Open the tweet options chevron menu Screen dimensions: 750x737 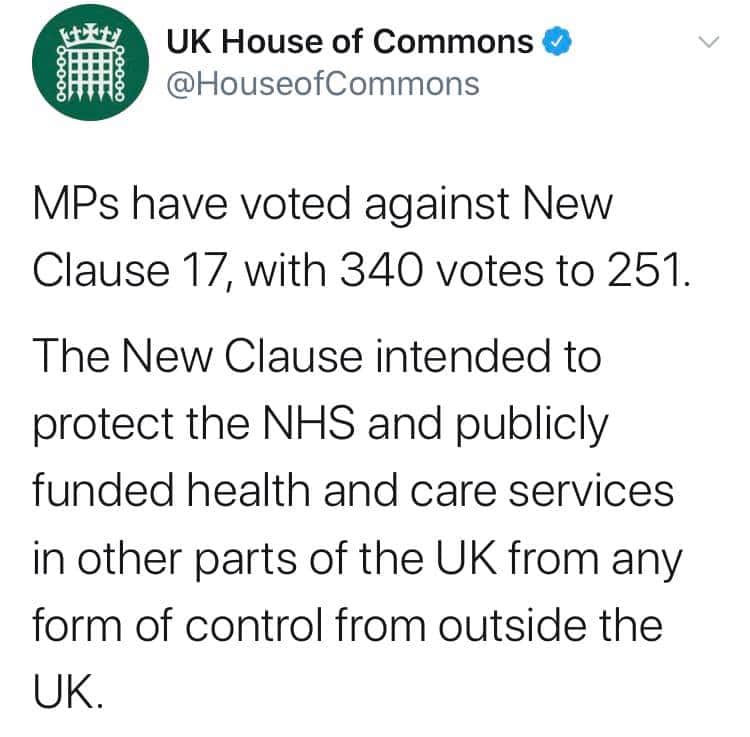(707, 43)
